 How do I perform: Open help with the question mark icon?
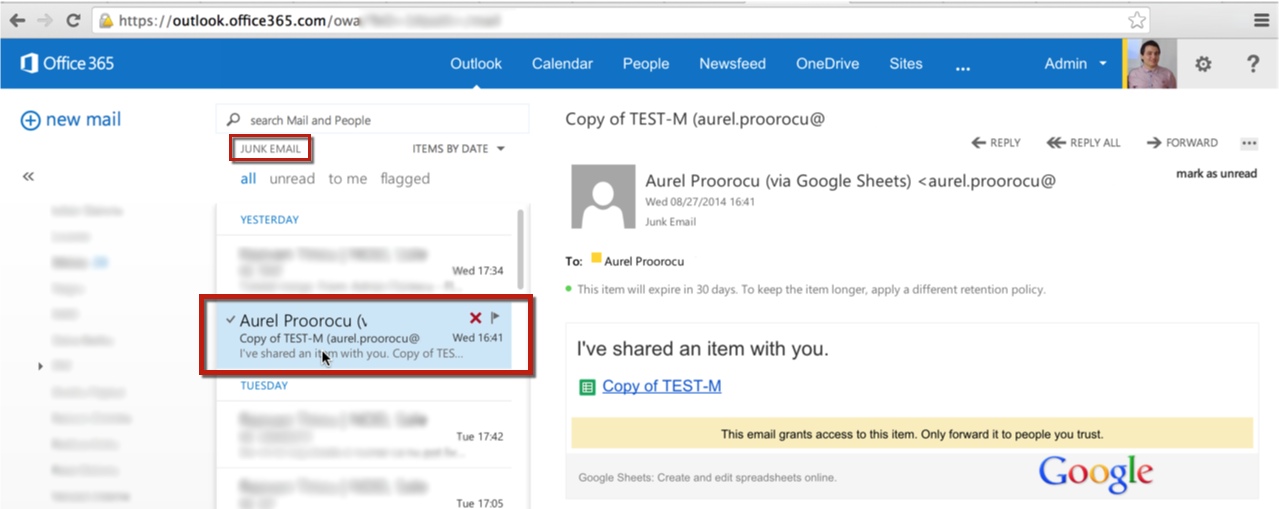tap(1252, 64)
